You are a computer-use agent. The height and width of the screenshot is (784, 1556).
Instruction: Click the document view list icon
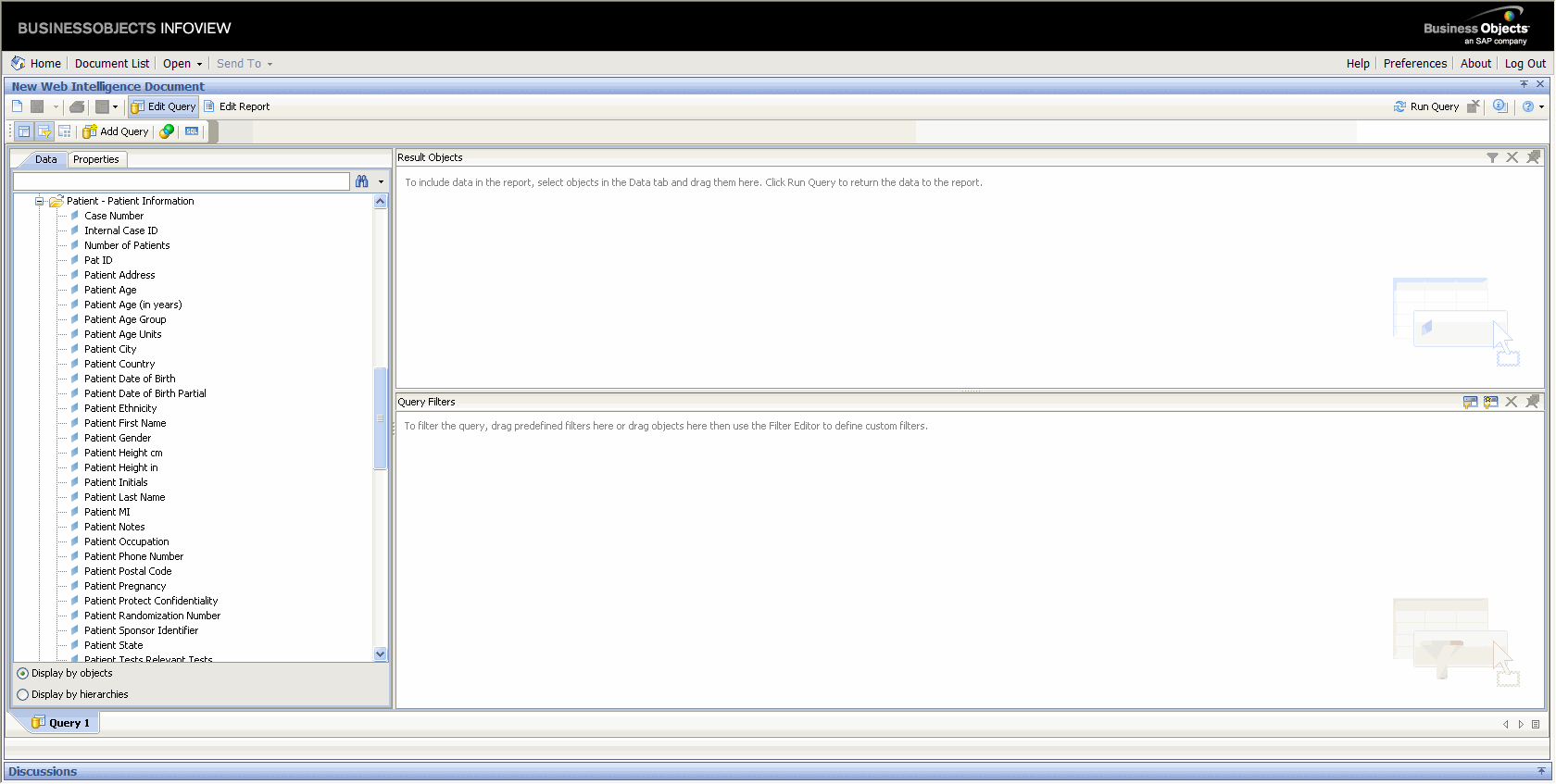pyautogui.click(x=102, y=106)
